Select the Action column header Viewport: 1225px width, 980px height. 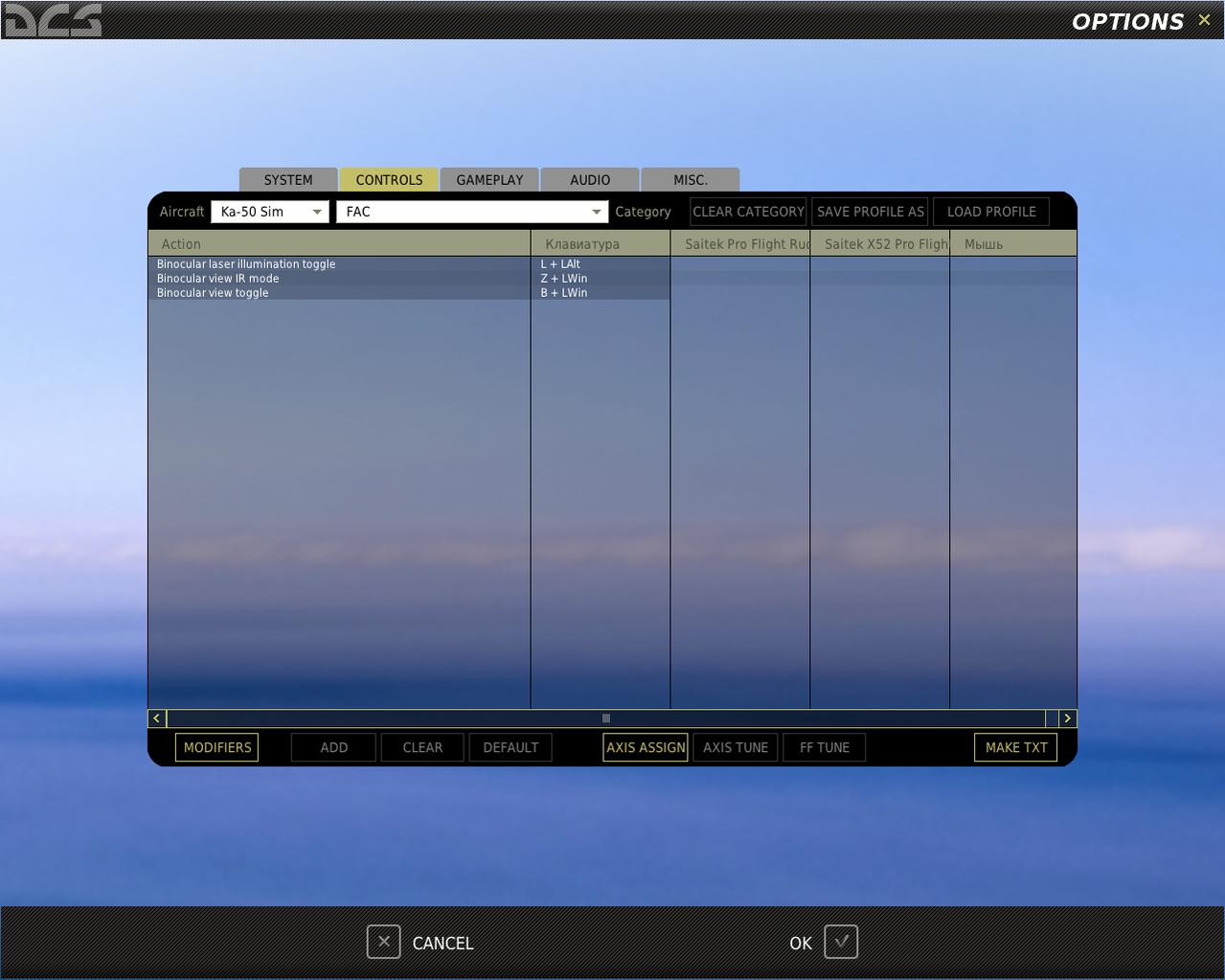click(x=339, y=243)
